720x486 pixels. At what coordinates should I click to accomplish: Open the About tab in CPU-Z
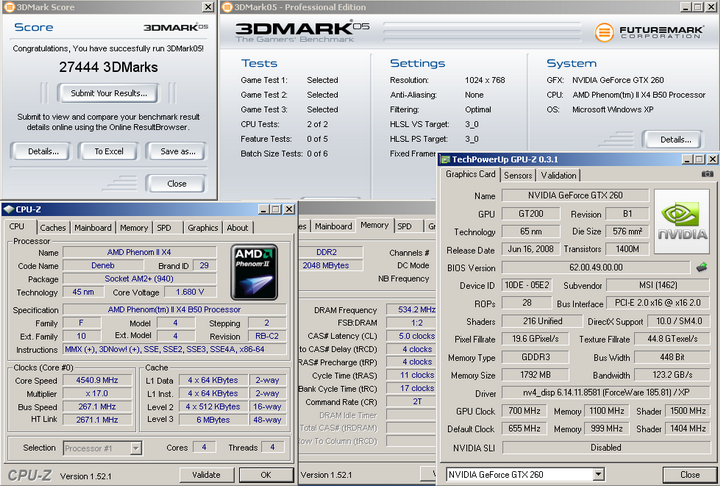coord(237,227)
